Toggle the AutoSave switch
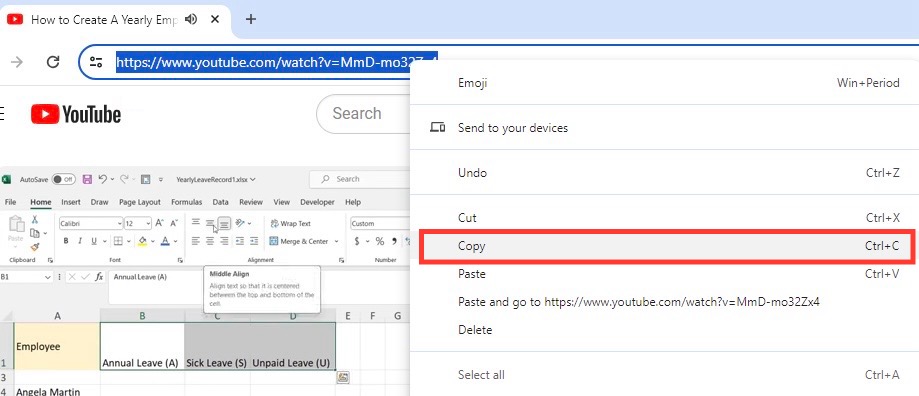 tap(63, 179)
